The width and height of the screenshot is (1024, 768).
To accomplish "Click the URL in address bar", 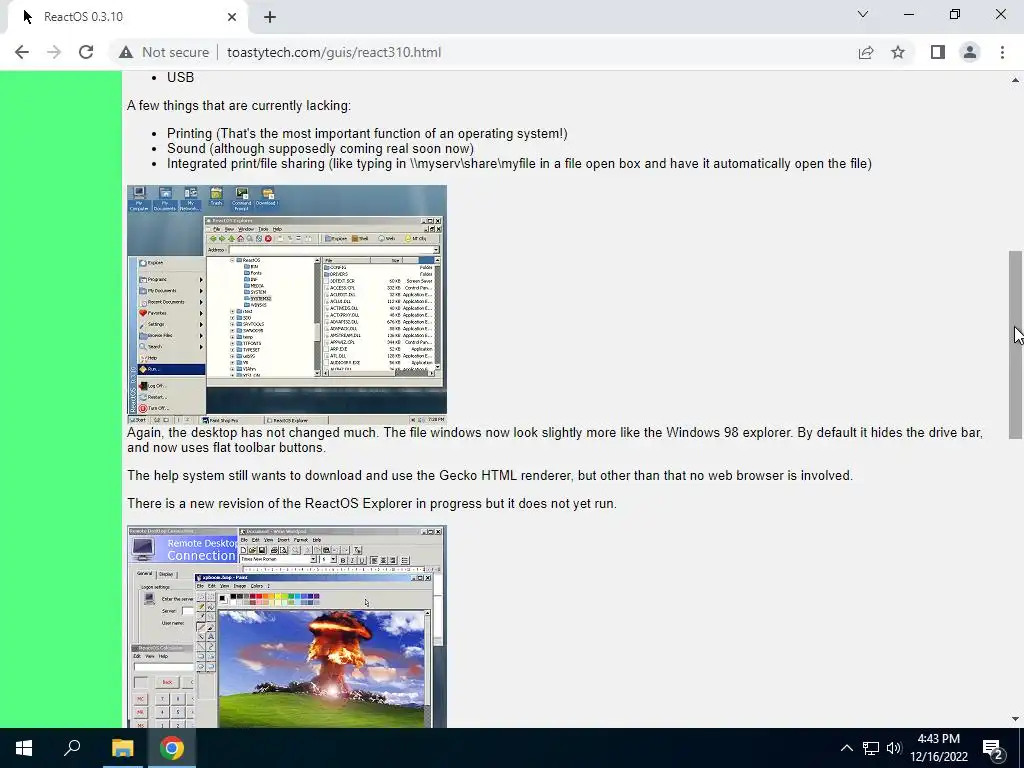I will (334, 52).
